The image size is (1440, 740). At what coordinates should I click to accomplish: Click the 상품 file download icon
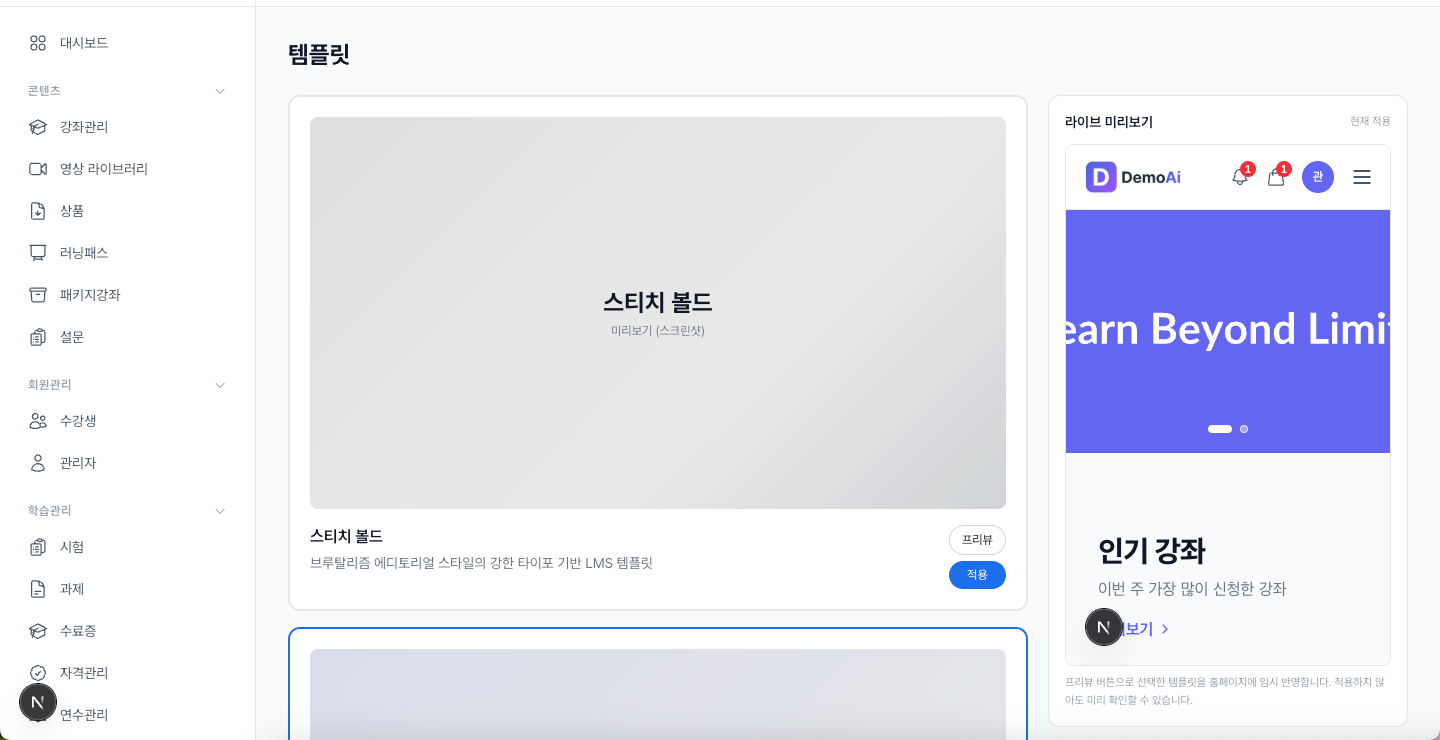38,211
